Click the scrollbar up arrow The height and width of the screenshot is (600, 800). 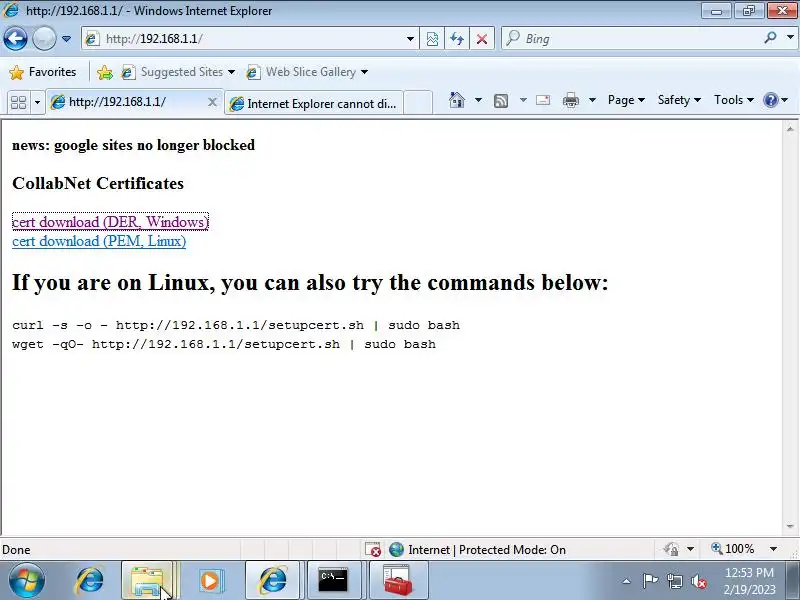790,129
